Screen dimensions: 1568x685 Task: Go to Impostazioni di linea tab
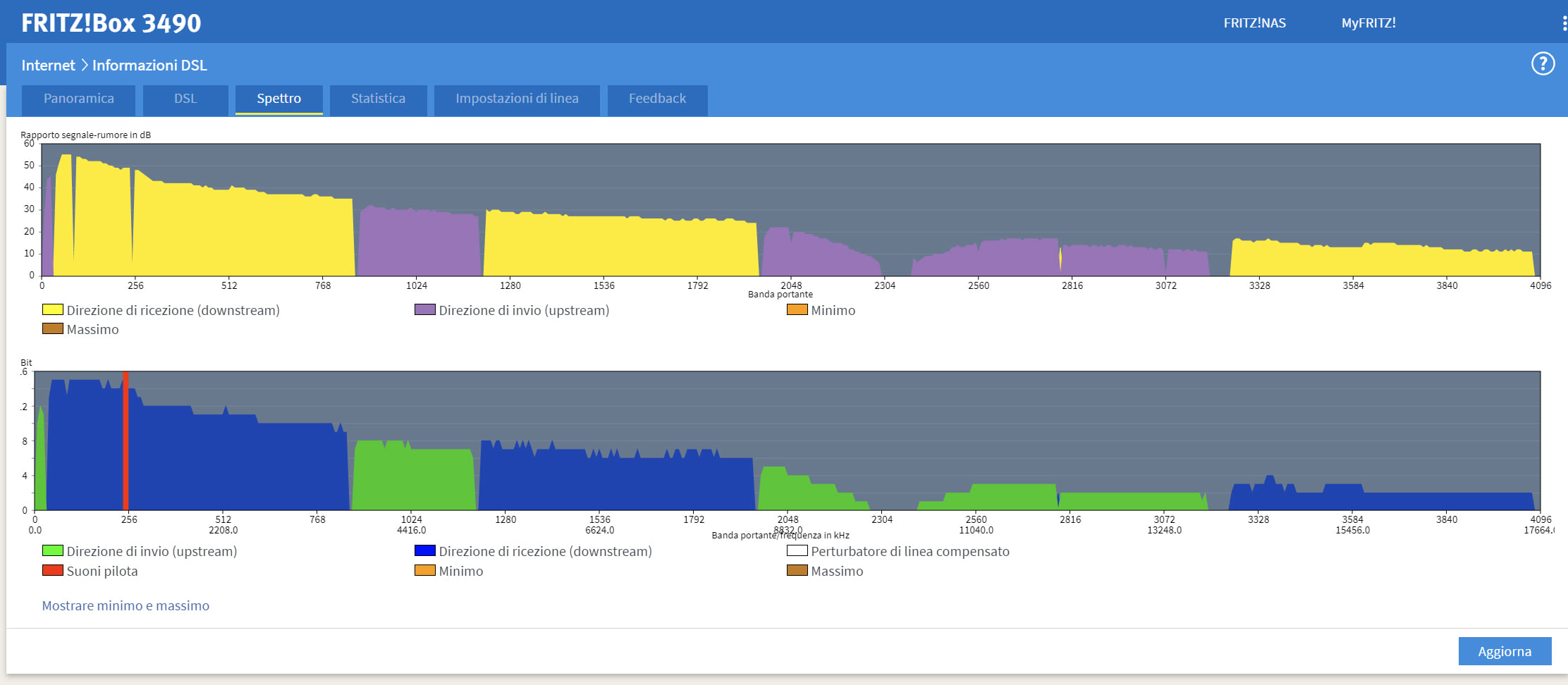pos(517,99)
